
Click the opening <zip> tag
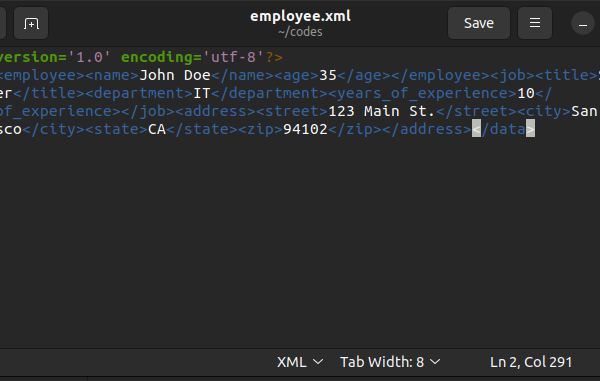tap(261, 129)
